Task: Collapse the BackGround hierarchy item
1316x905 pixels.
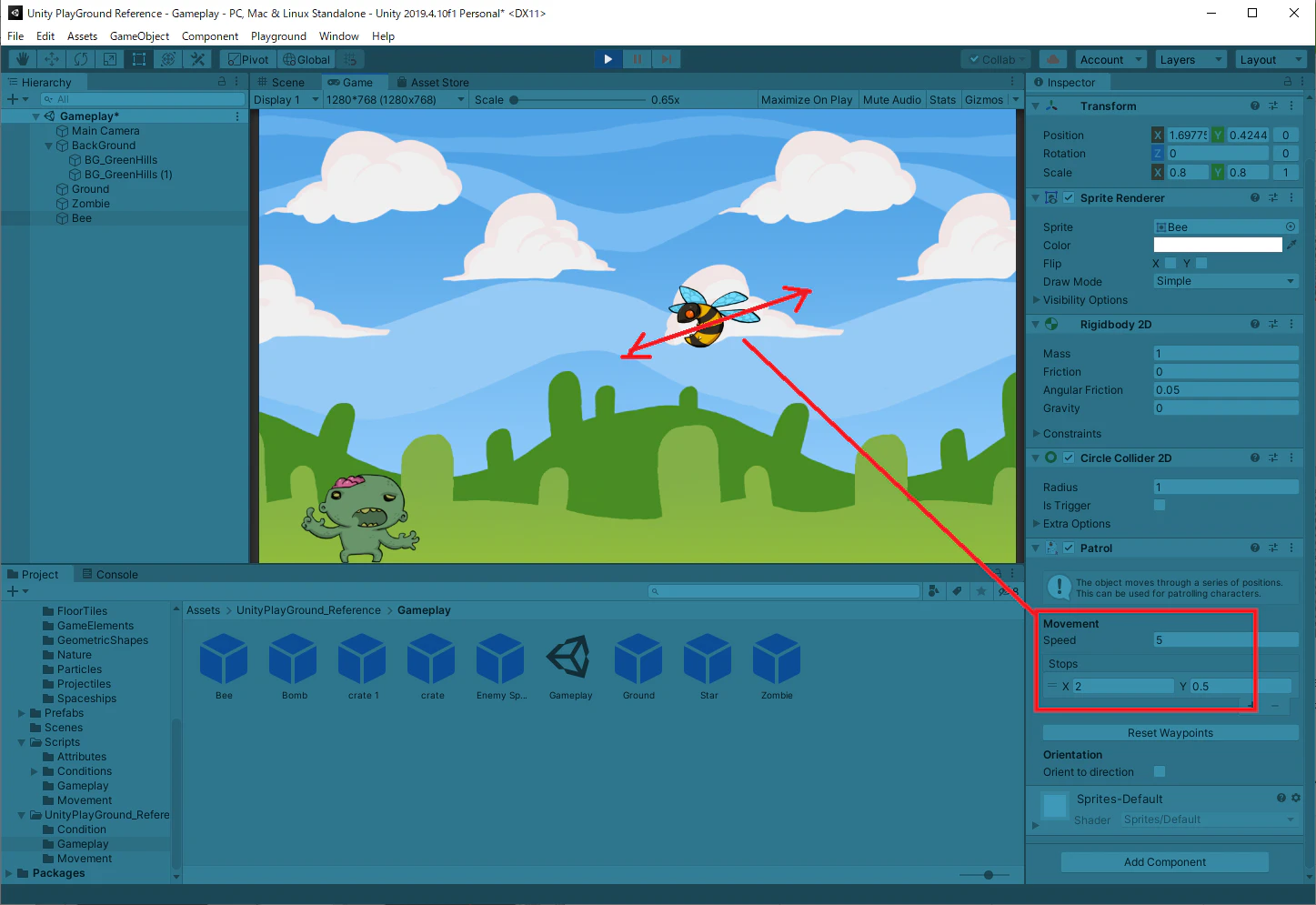Action: pos(49,146)
